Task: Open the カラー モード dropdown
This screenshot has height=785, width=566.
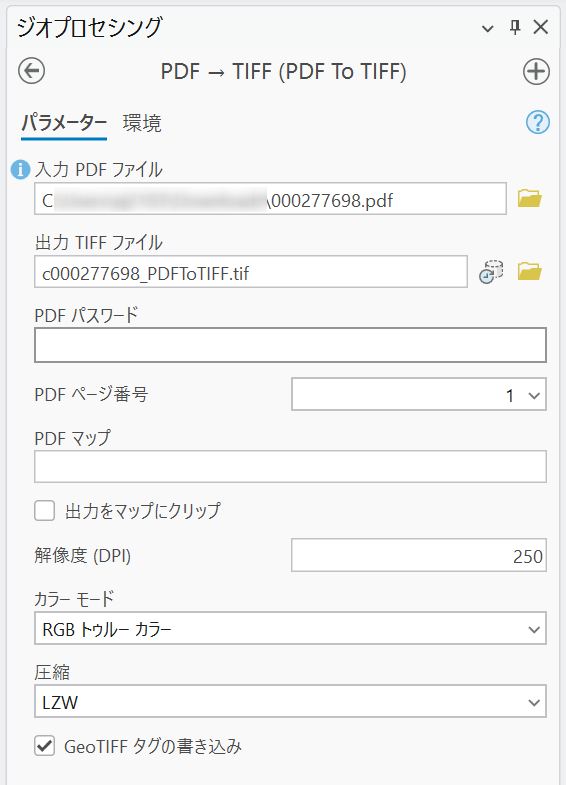Action: (x=290, y=628)
